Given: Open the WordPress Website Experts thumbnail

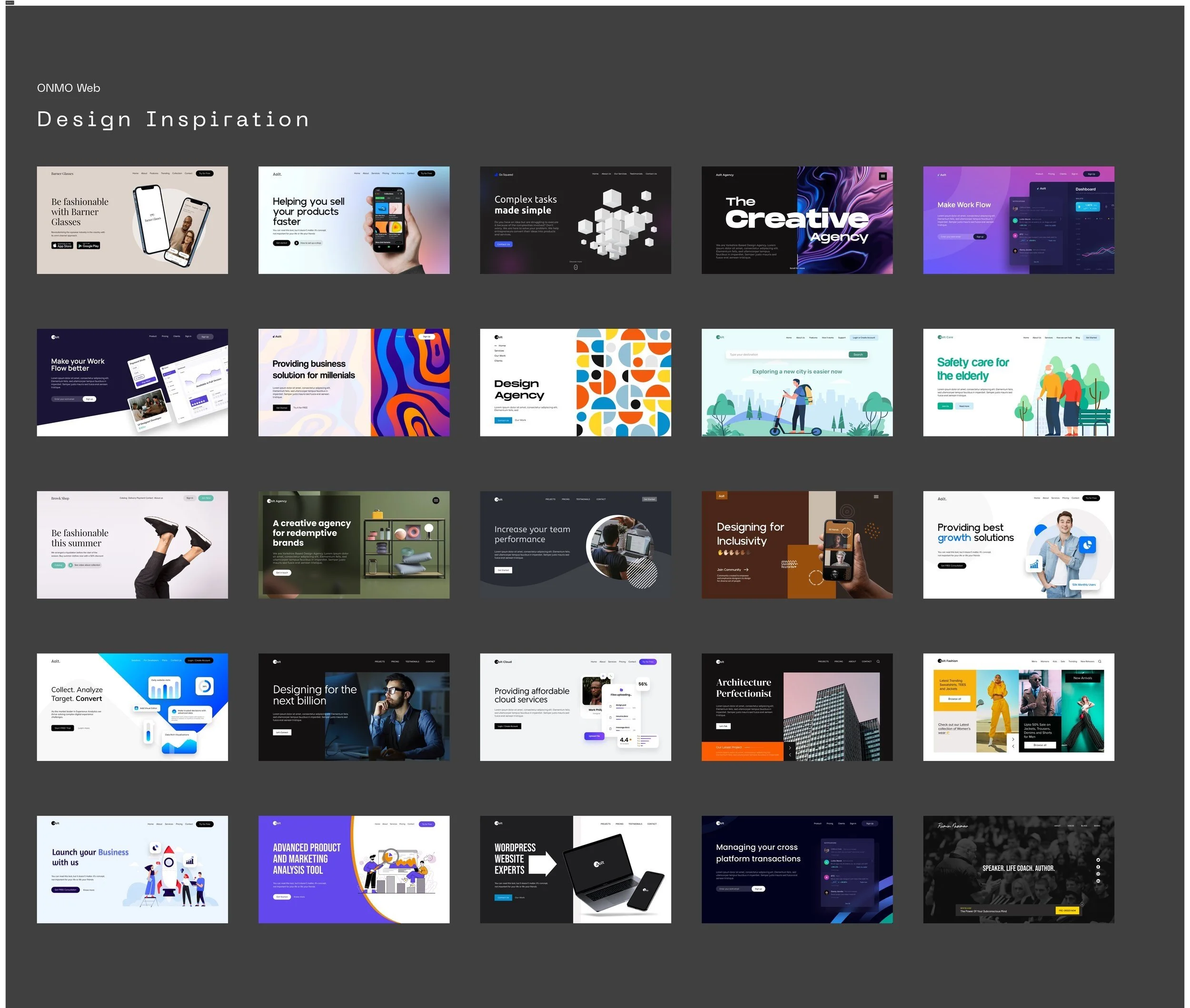Looking at the screenshot, I should (575, 869).
